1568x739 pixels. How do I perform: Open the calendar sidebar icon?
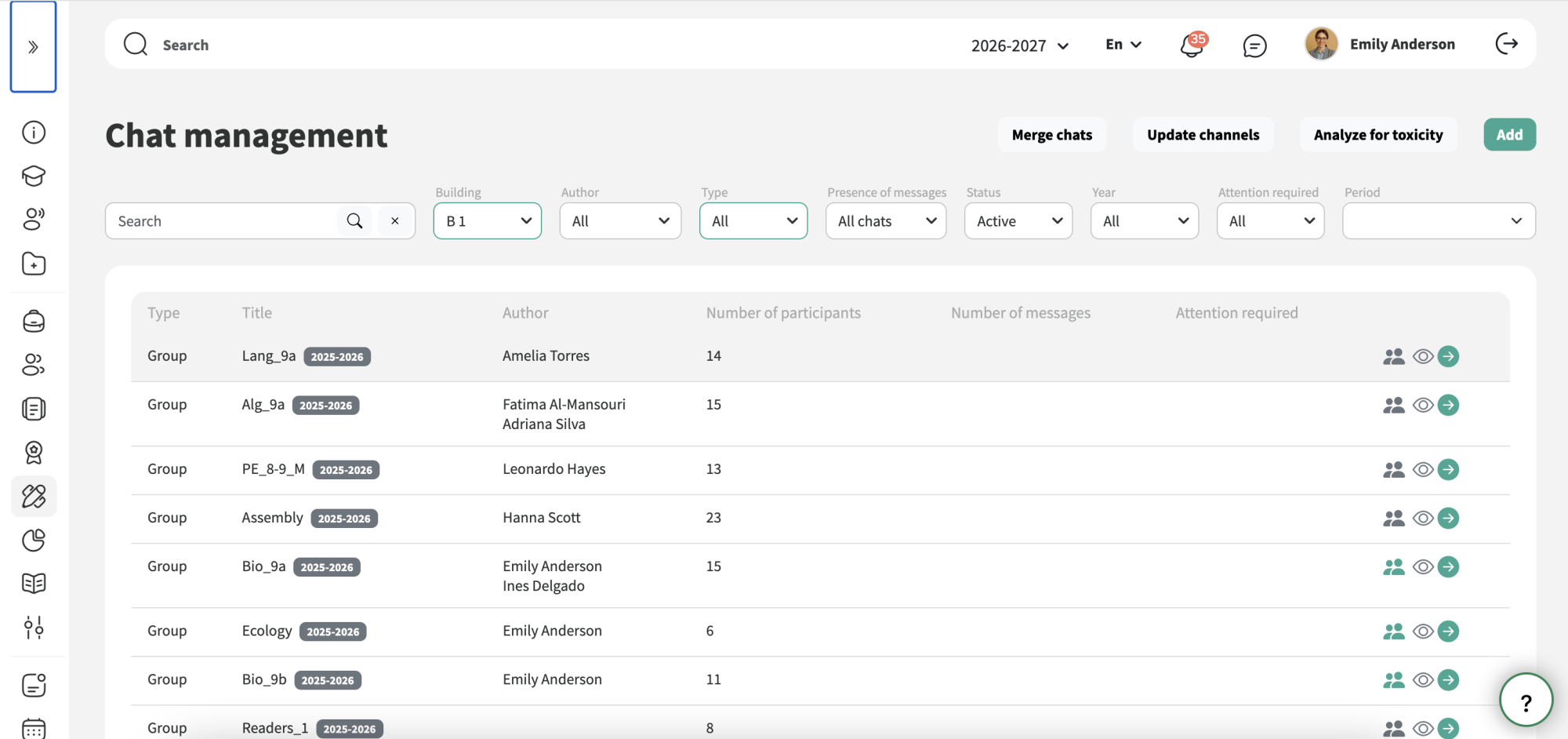[34, 729]
